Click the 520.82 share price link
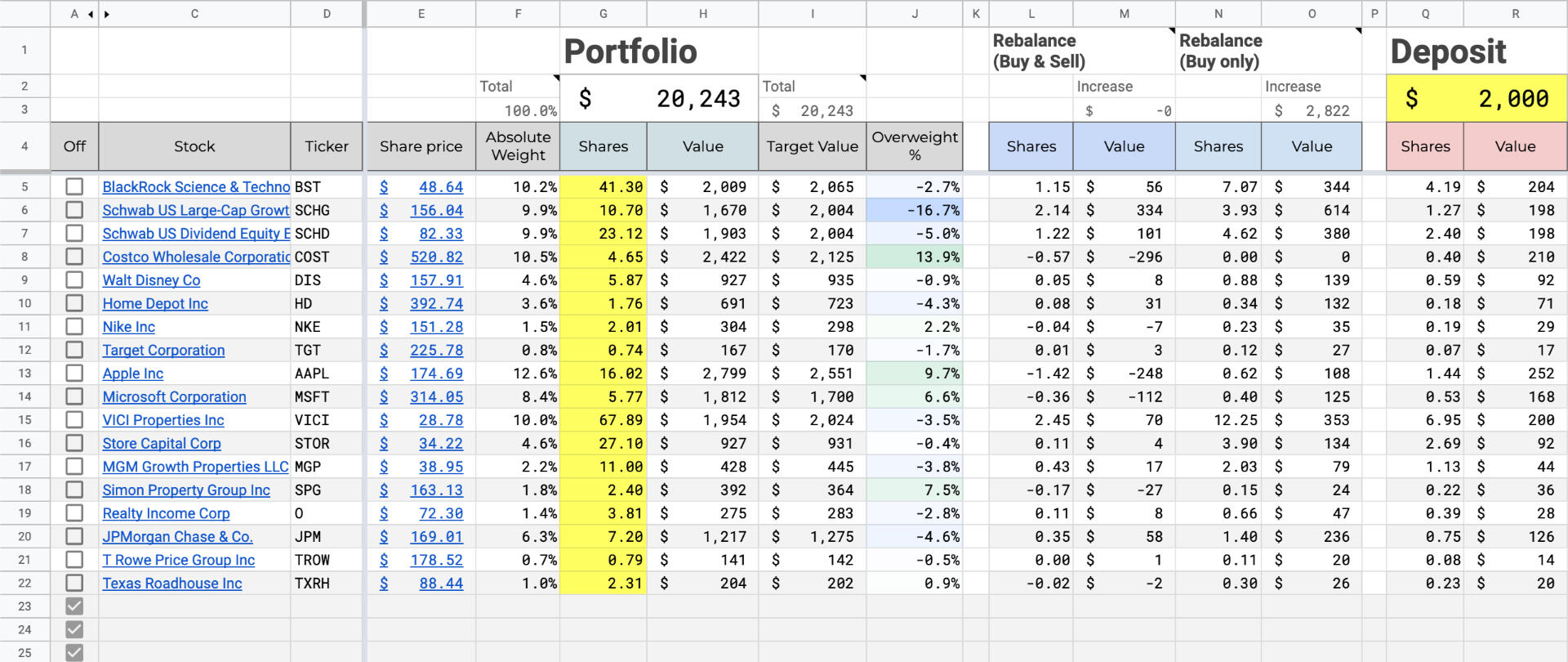Viewport: 1568px width, 662px height. (x=436, y=257)
